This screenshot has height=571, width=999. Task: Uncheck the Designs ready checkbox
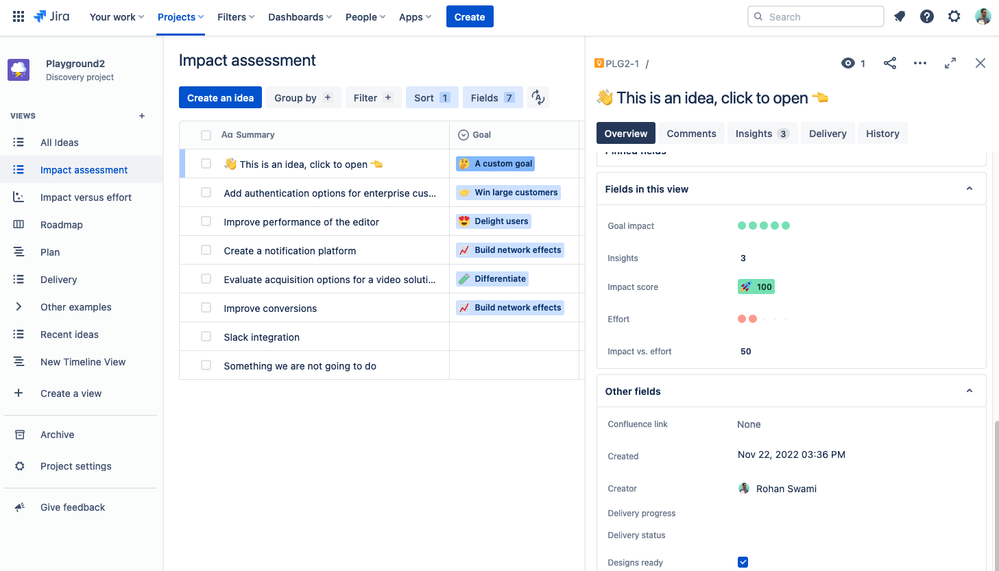click(x=743, y=562)
